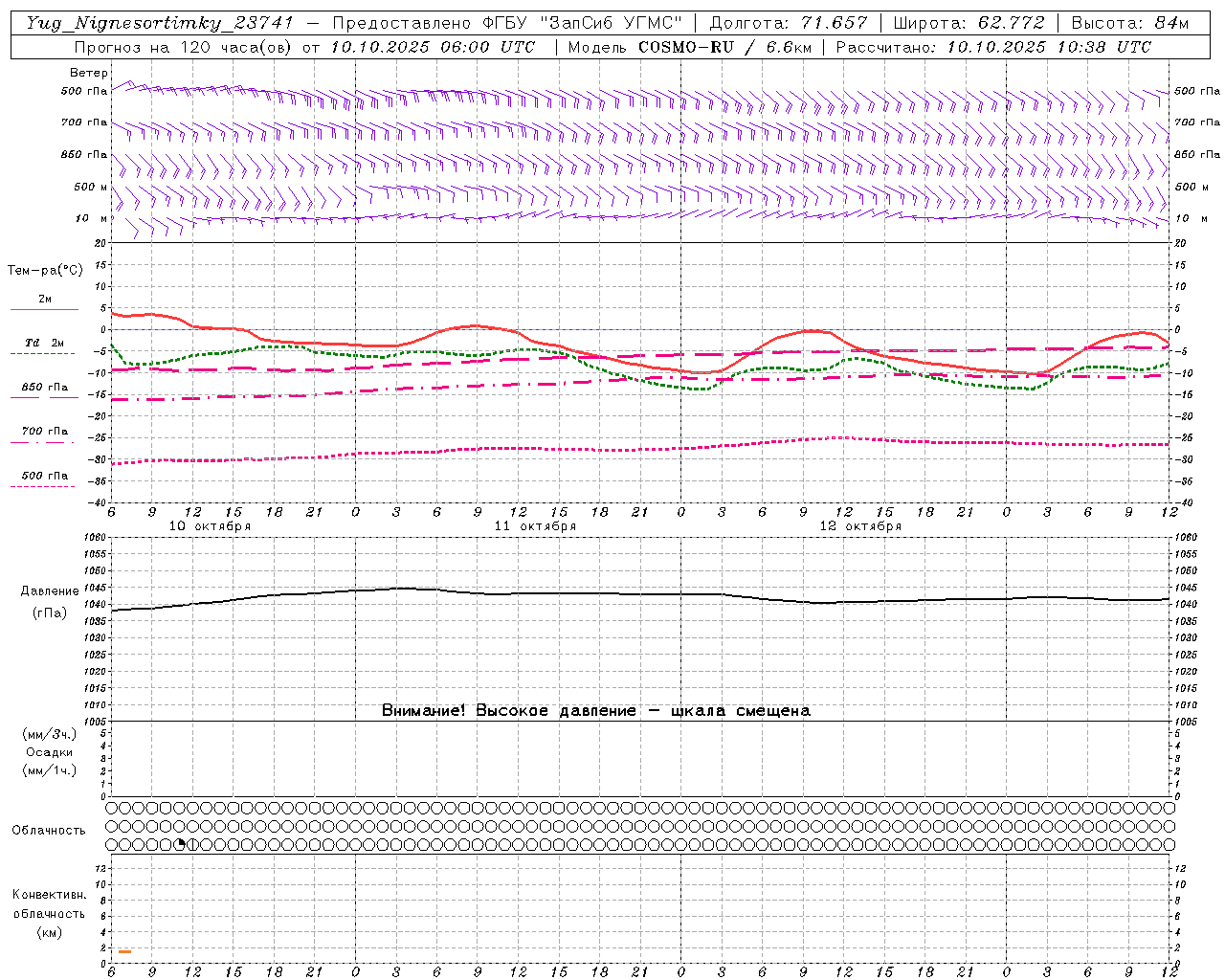Click the Долгота: 71.657 value
The image size is (1225, 980).
click(x=789, y=23)
